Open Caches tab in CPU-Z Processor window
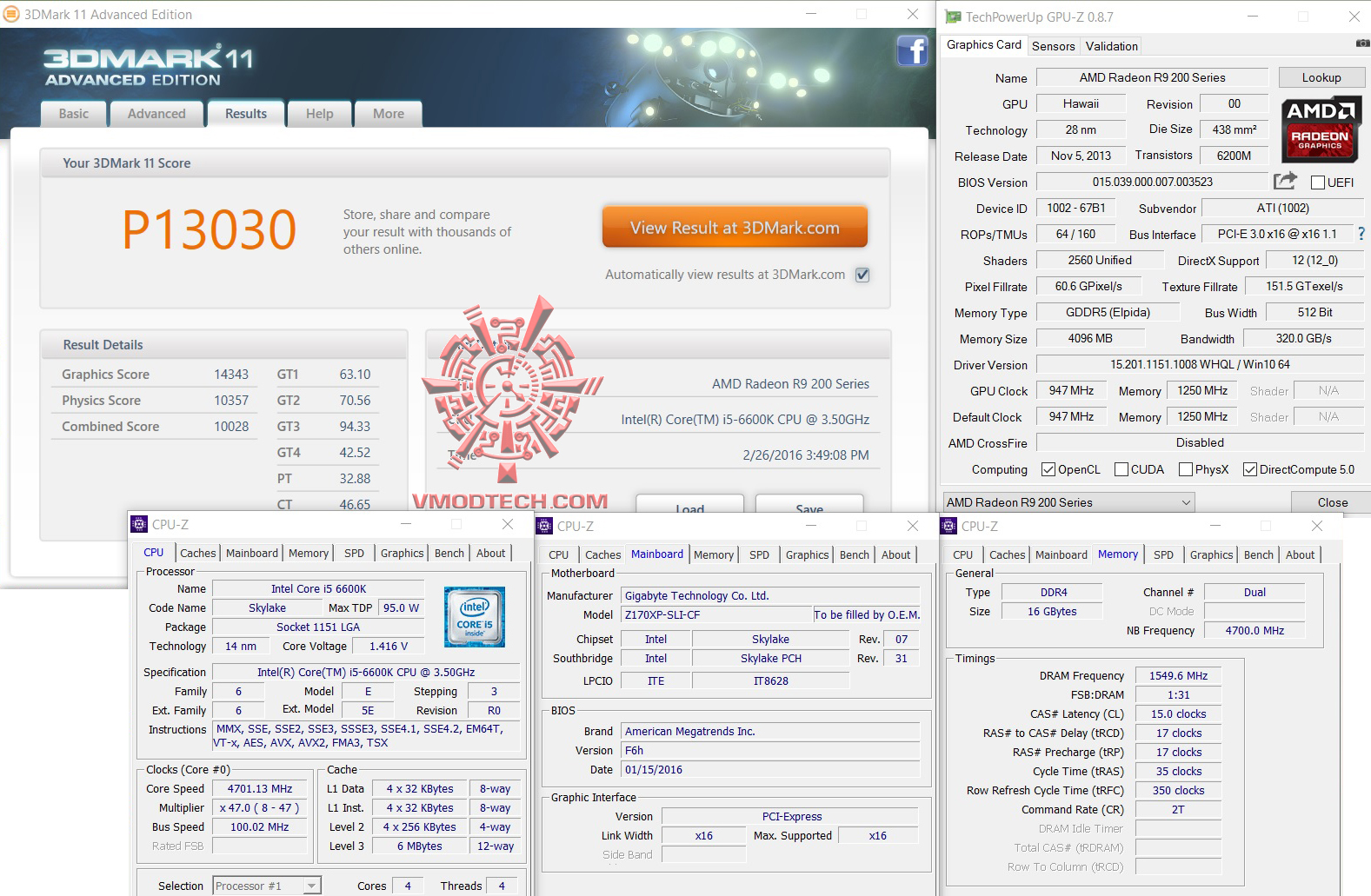 point(198,553)
